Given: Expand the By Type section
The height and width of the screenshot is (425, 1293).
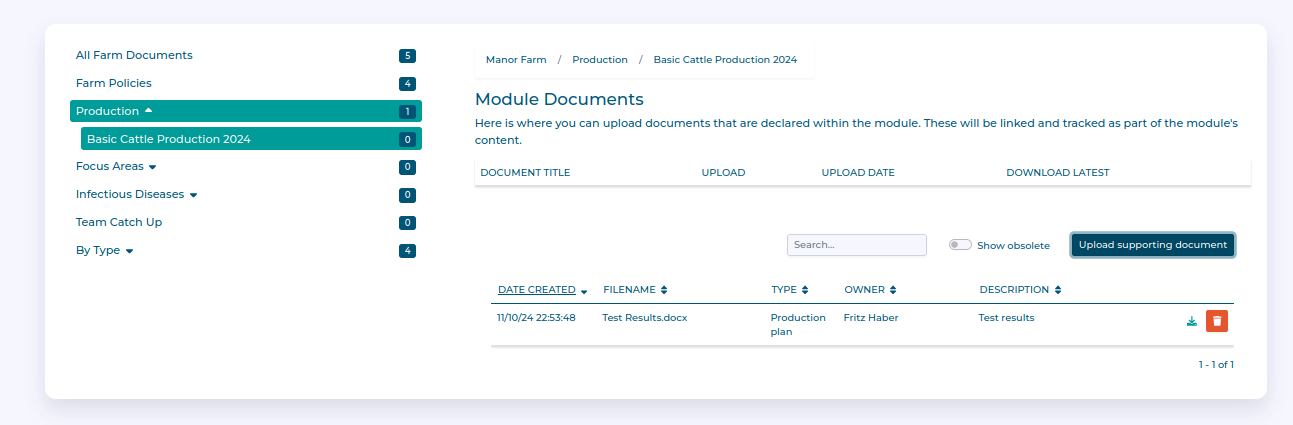Looking at the screenshot, I should pos(129,251).
